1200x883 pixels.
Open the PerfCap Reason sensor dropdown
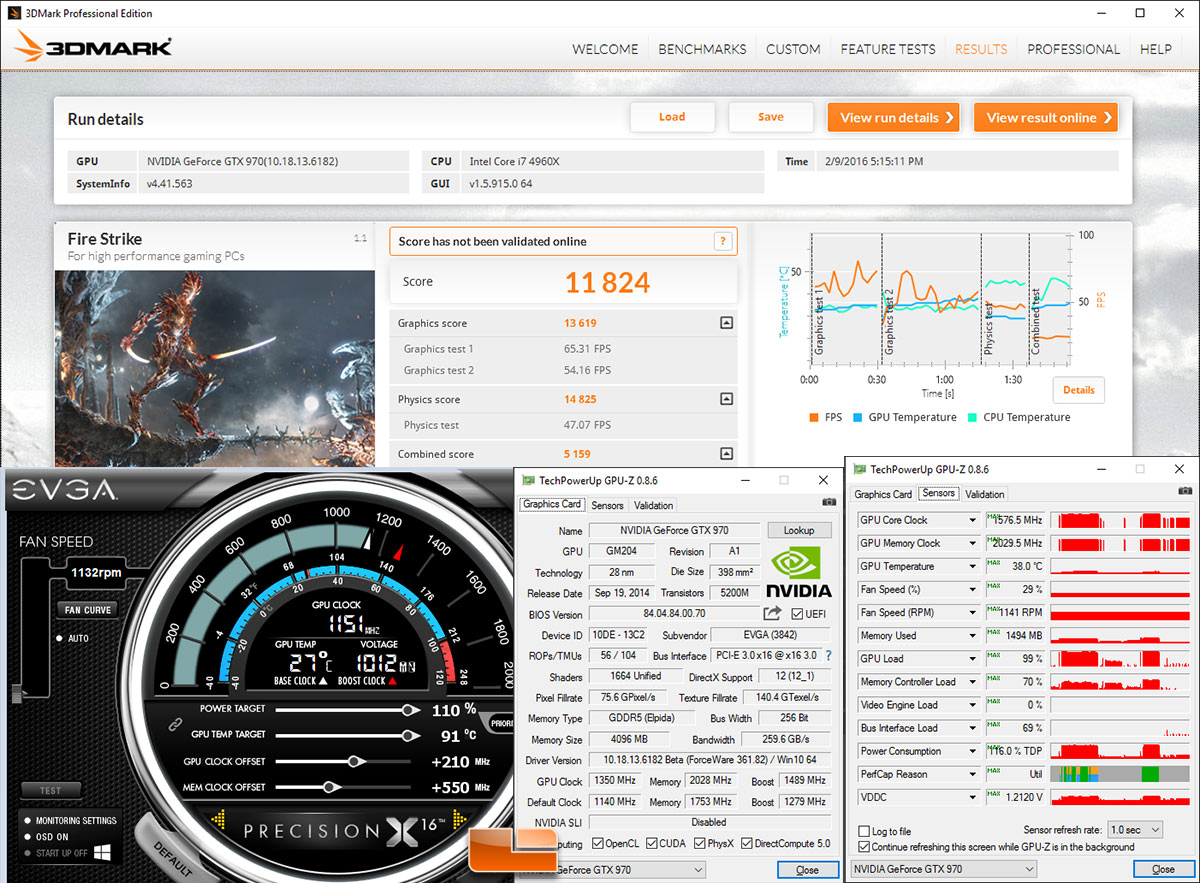click(x=971, y=774)
